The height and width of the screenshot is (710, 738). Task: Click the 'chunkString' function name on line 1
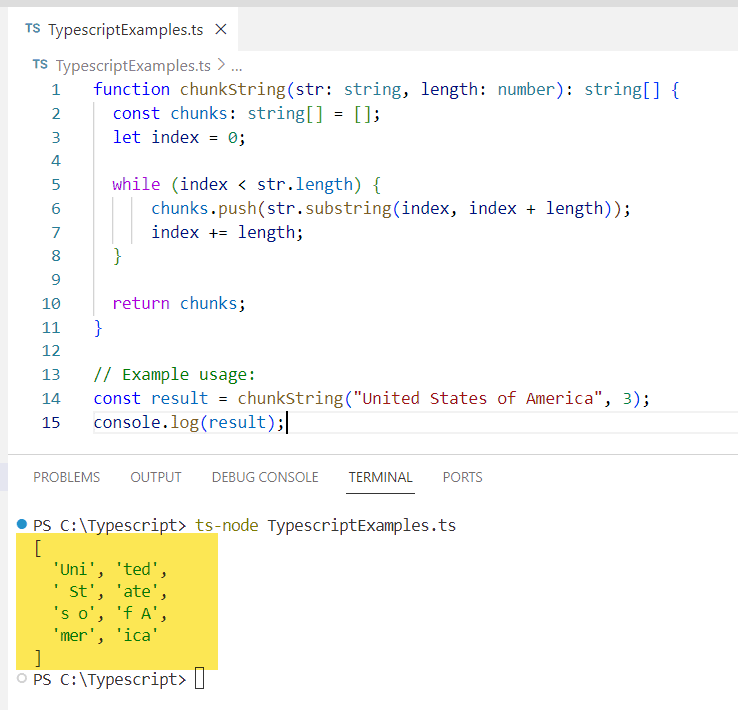[233, 89]
